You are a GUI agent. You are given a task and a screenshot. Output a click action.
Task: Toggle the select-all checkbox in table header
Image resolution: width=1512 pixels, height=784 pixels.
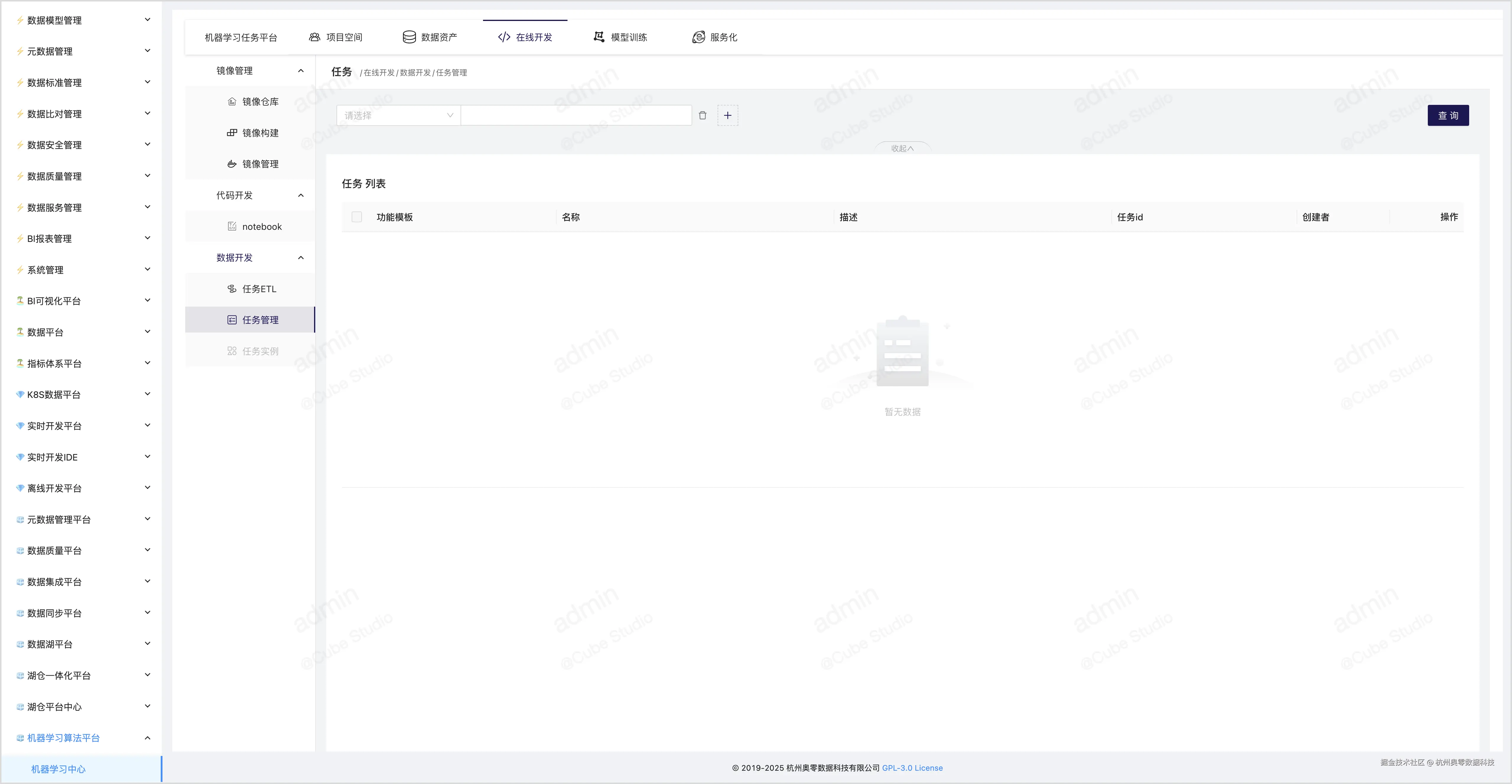pyautogui.click(x=356, y=217)
